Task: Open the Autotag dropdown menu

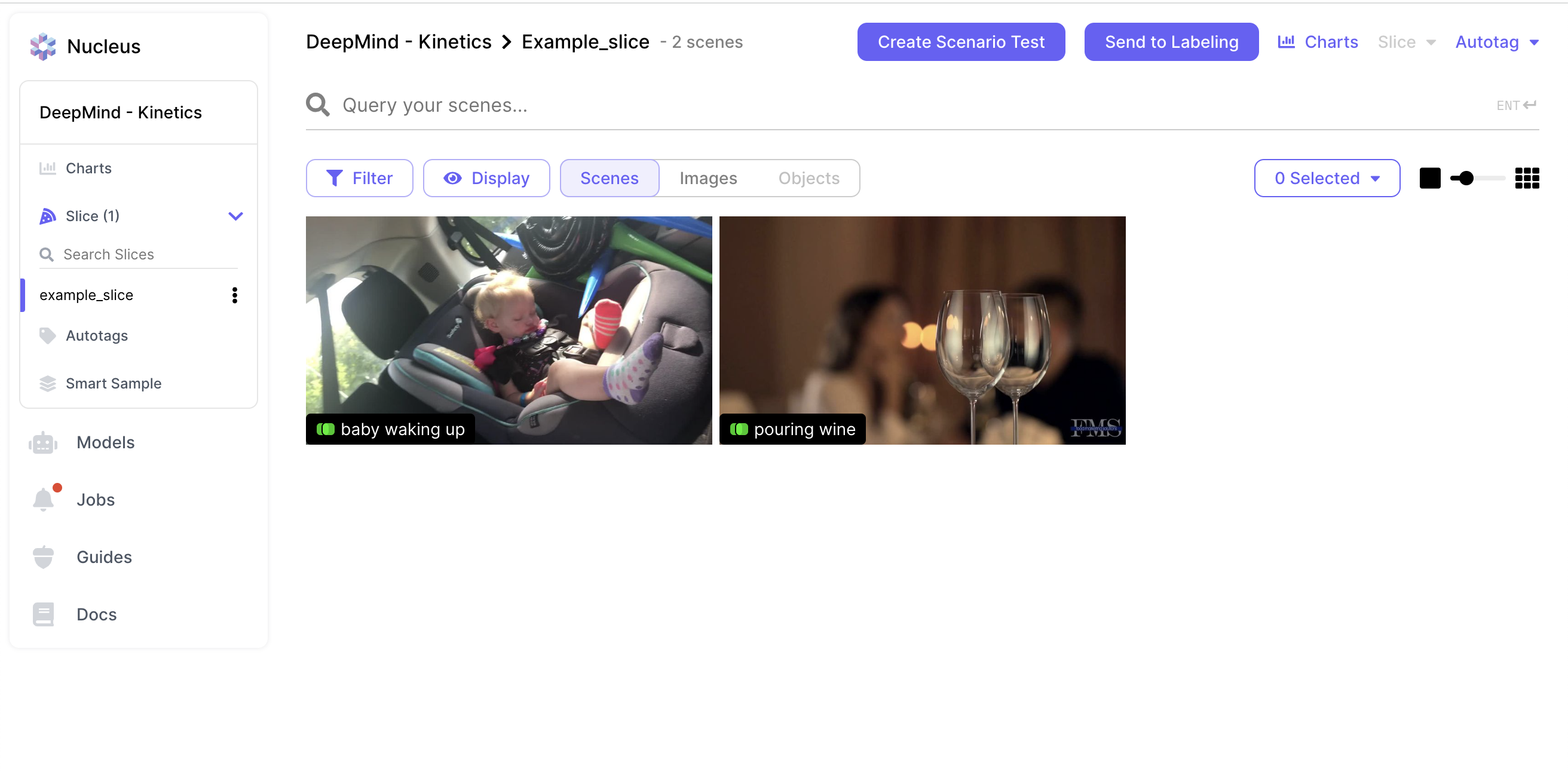Action: (x=1496, y=42)
